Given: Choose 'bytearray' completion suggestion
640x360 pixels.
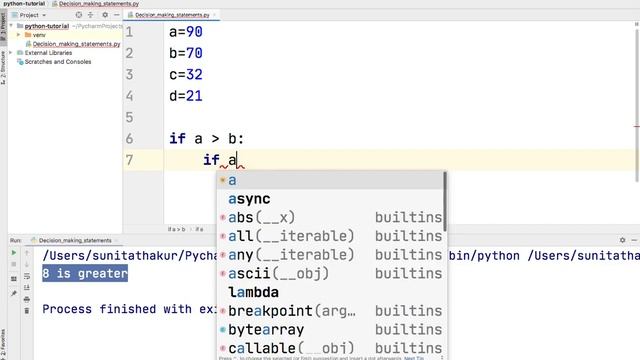Looking at the screenshot, I should coord(331,329).
